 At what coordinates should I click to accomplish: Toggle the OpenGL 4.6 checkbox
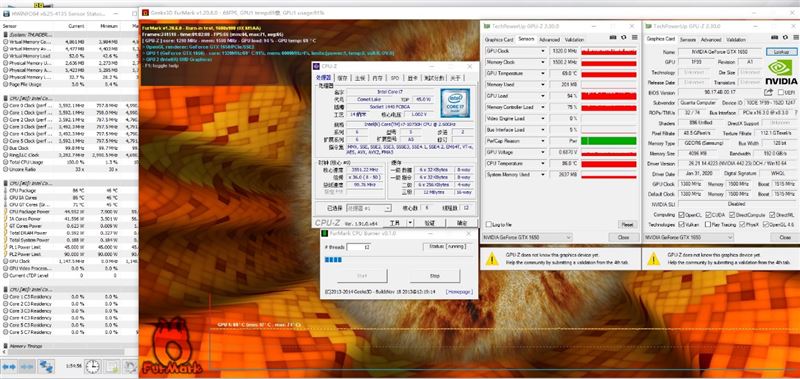pyautogui.click(x=767, y=224)
